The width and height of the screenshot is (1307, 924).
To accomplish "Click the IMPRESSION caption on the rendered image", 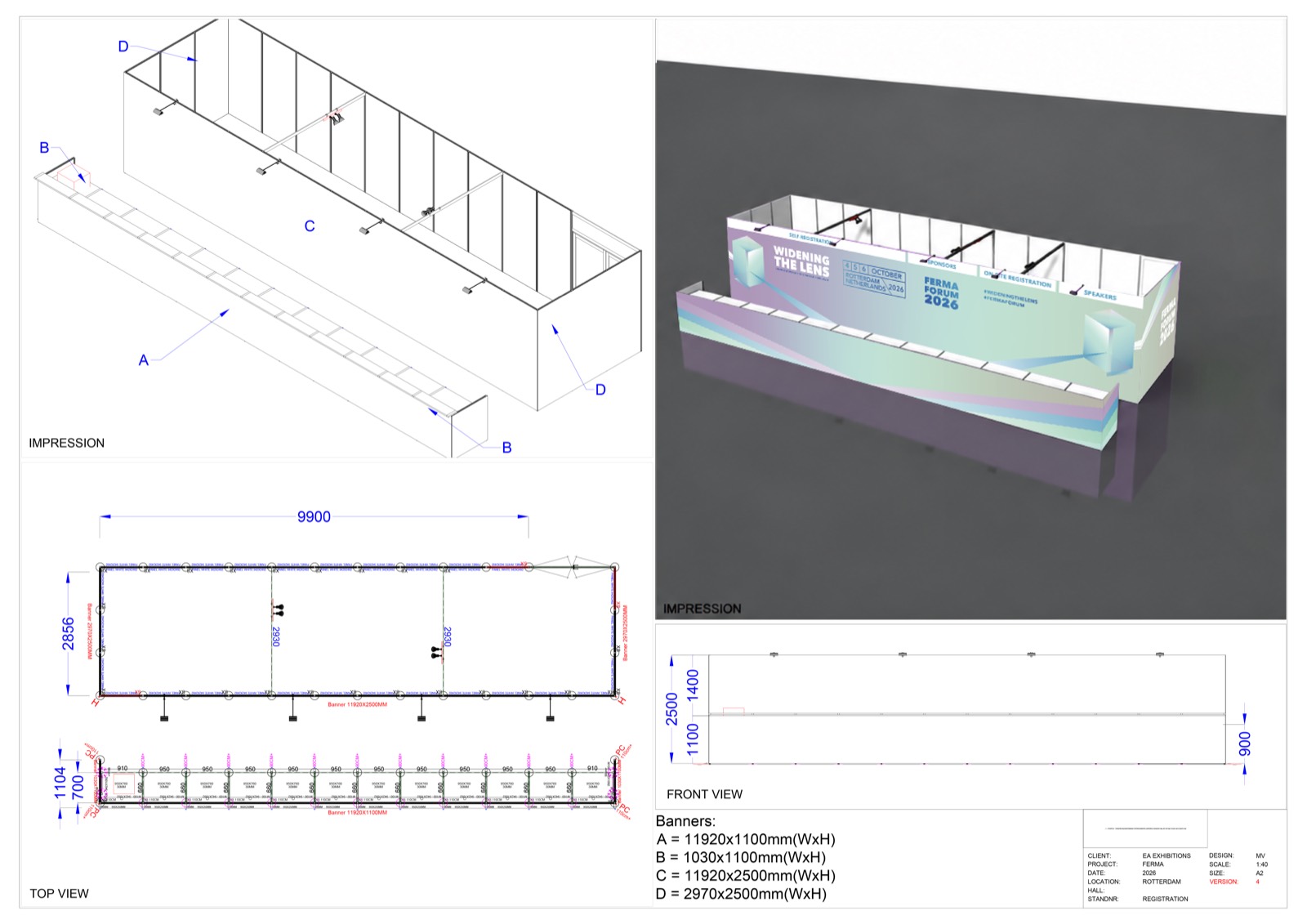I will pyautogui.click(x=703, y=609).
